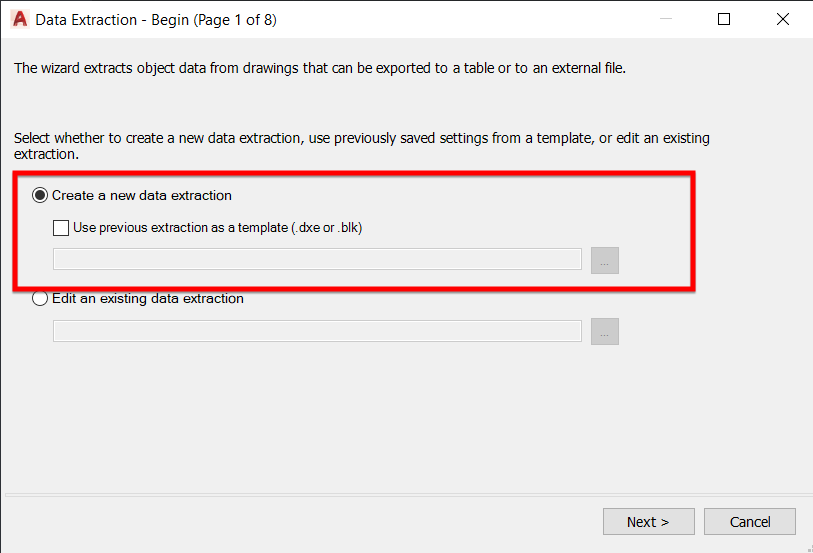Enable Use previous extraction as a template checkbox
This screenshot has height=553, width=813.
[x=61, y=228]
